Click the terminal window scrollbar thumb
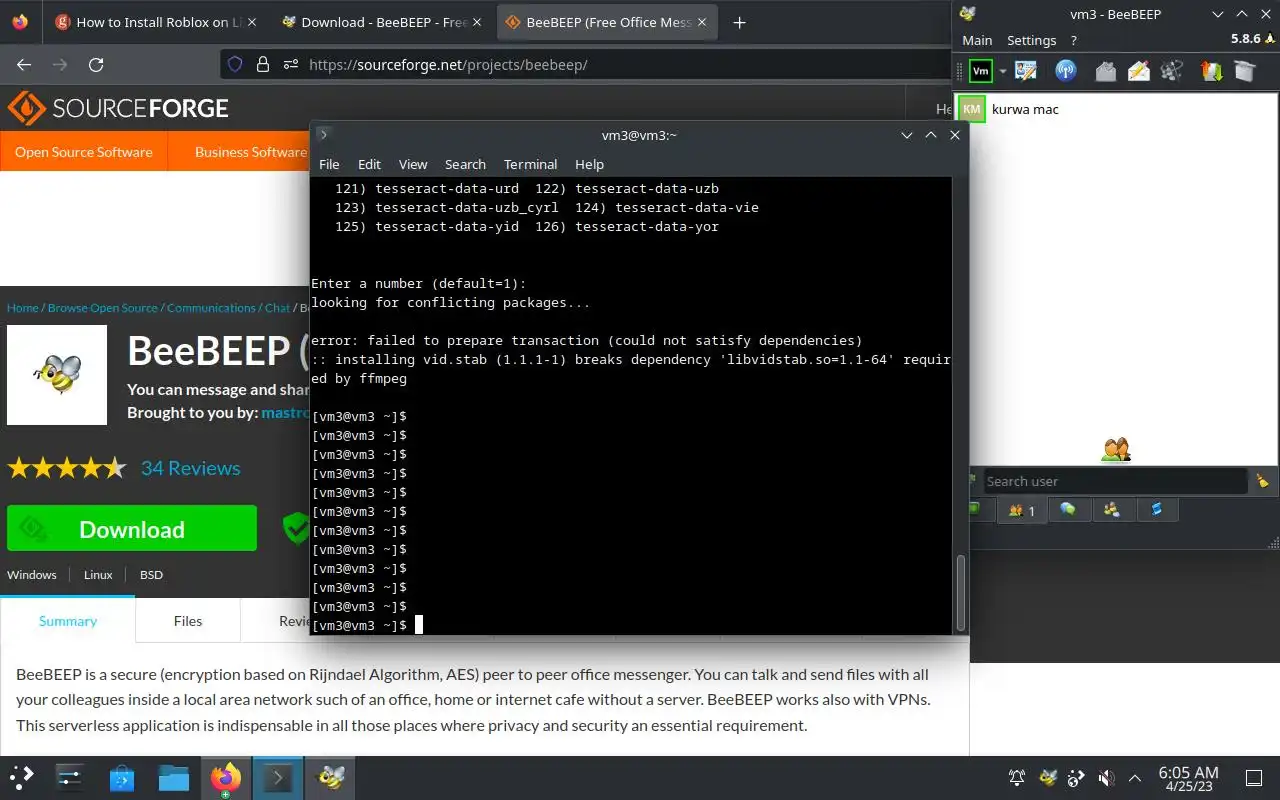The height and width of the screenshot is (800, 1280). (x=961, y=592)
